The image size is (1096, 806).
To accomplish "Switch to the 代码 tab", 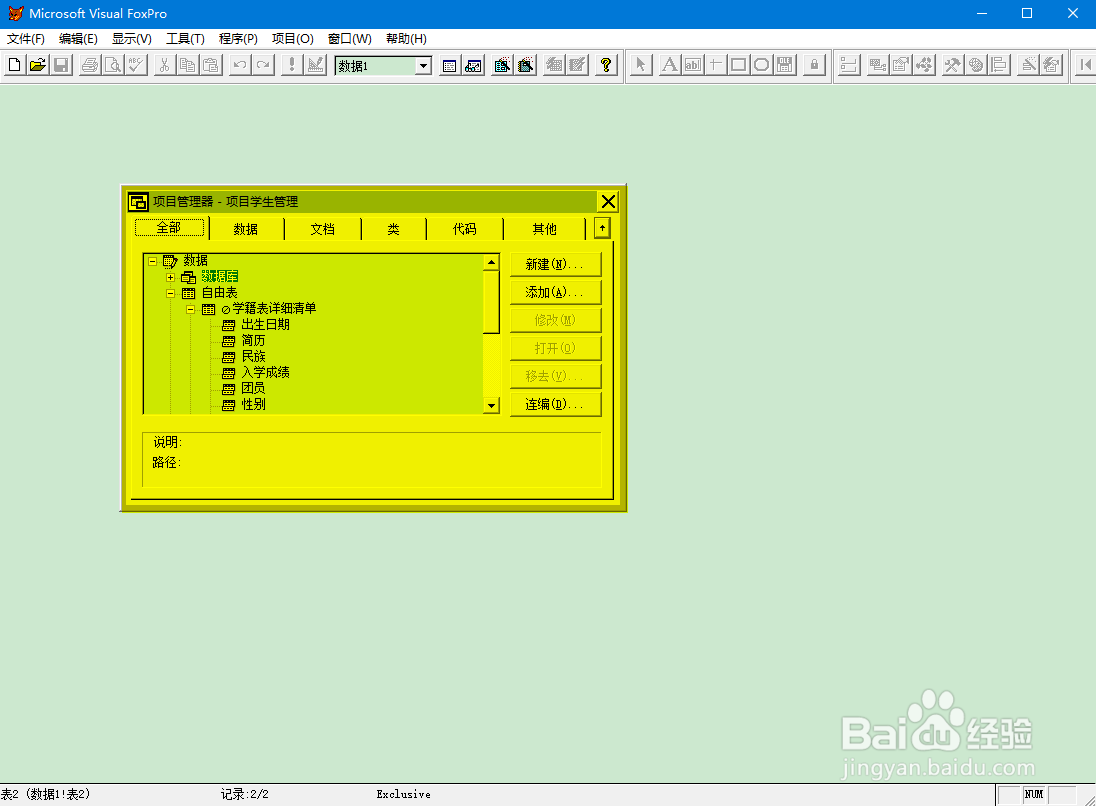I will pos(465,229).
